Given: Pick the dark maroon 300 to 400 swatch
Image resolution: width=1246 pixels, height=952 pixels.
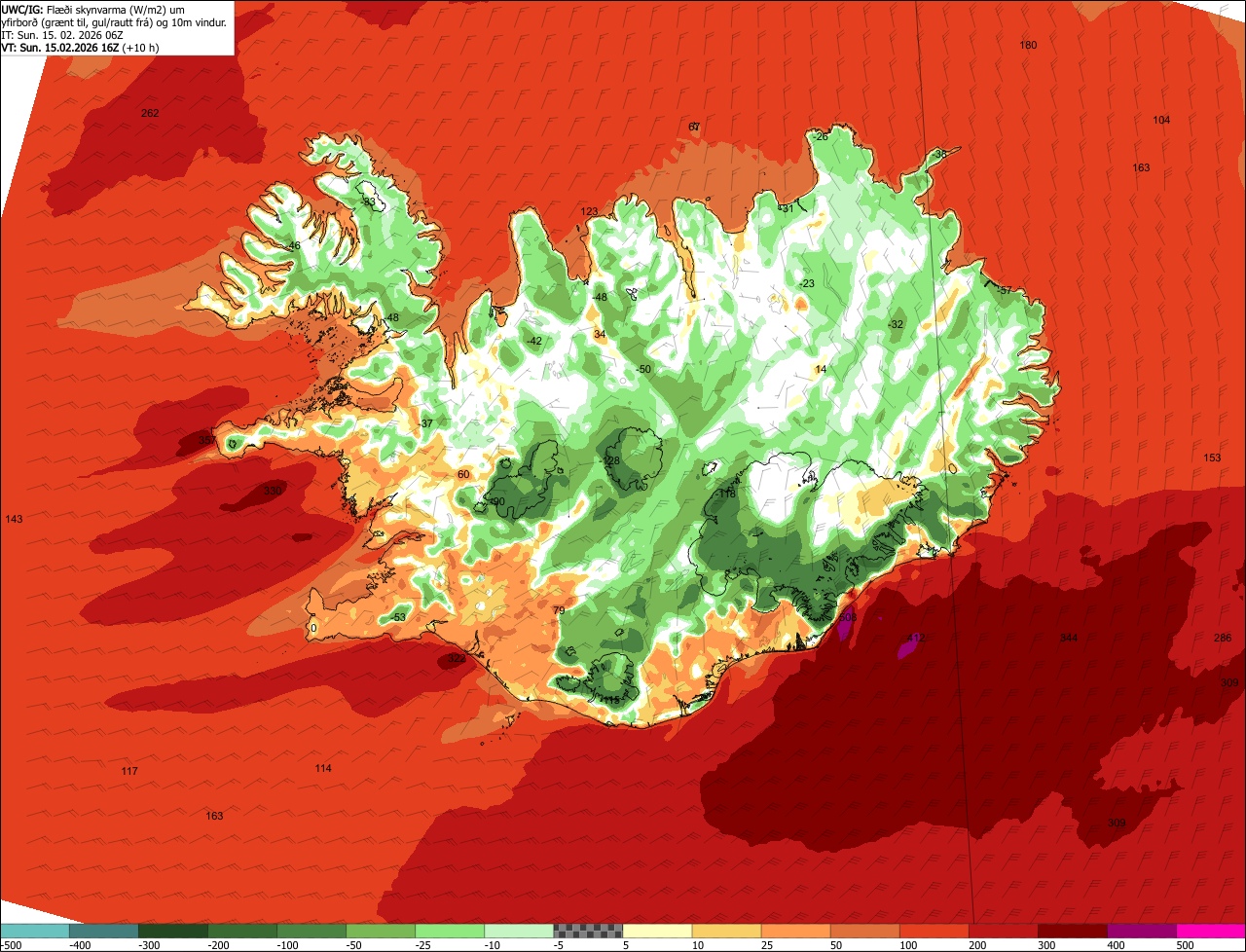Looking at the screenshot, I should pos(1072,931).
